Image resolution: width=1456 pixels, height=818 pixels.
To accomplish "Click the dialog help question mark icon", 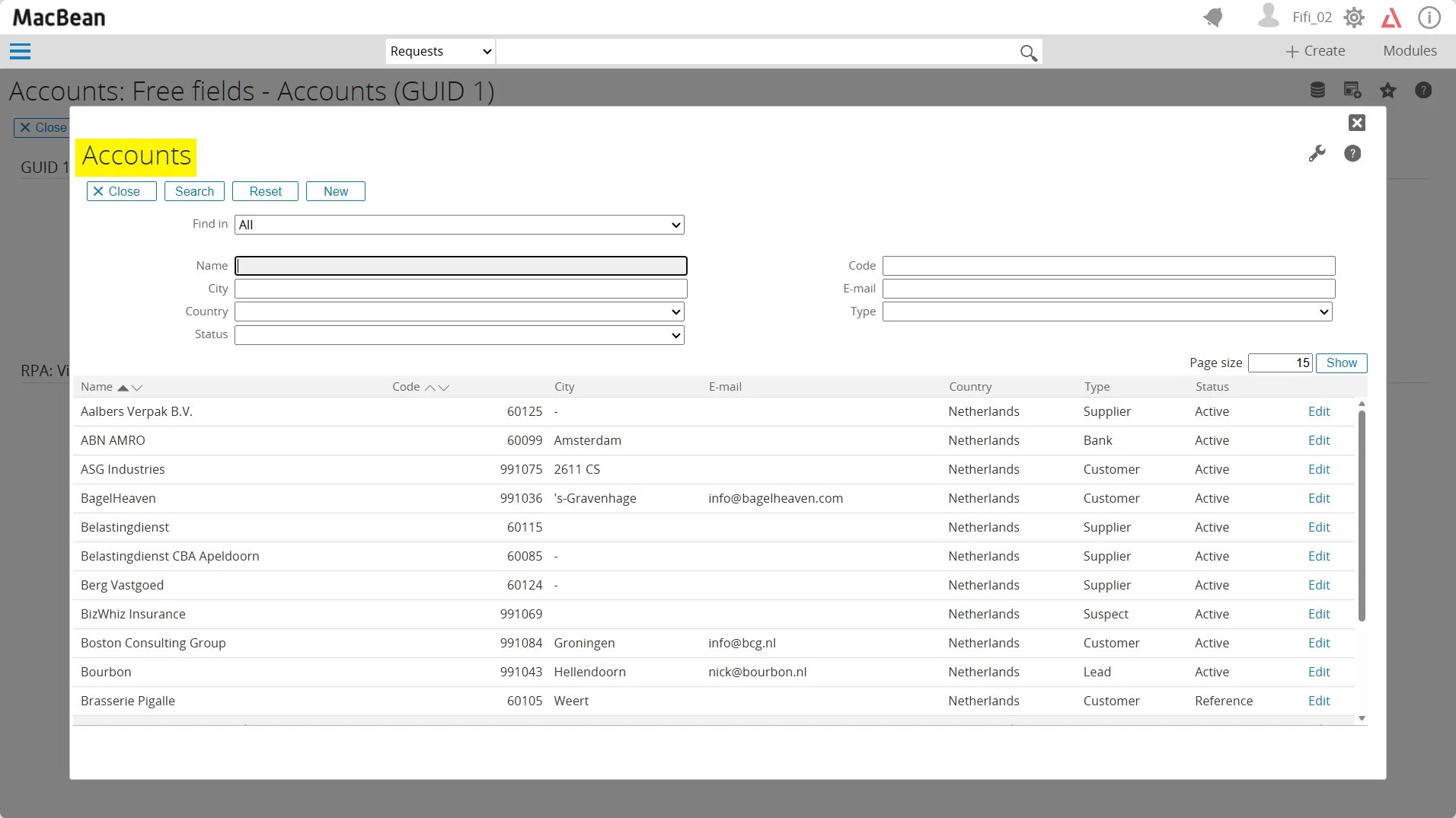I will tap(1352, 154).
